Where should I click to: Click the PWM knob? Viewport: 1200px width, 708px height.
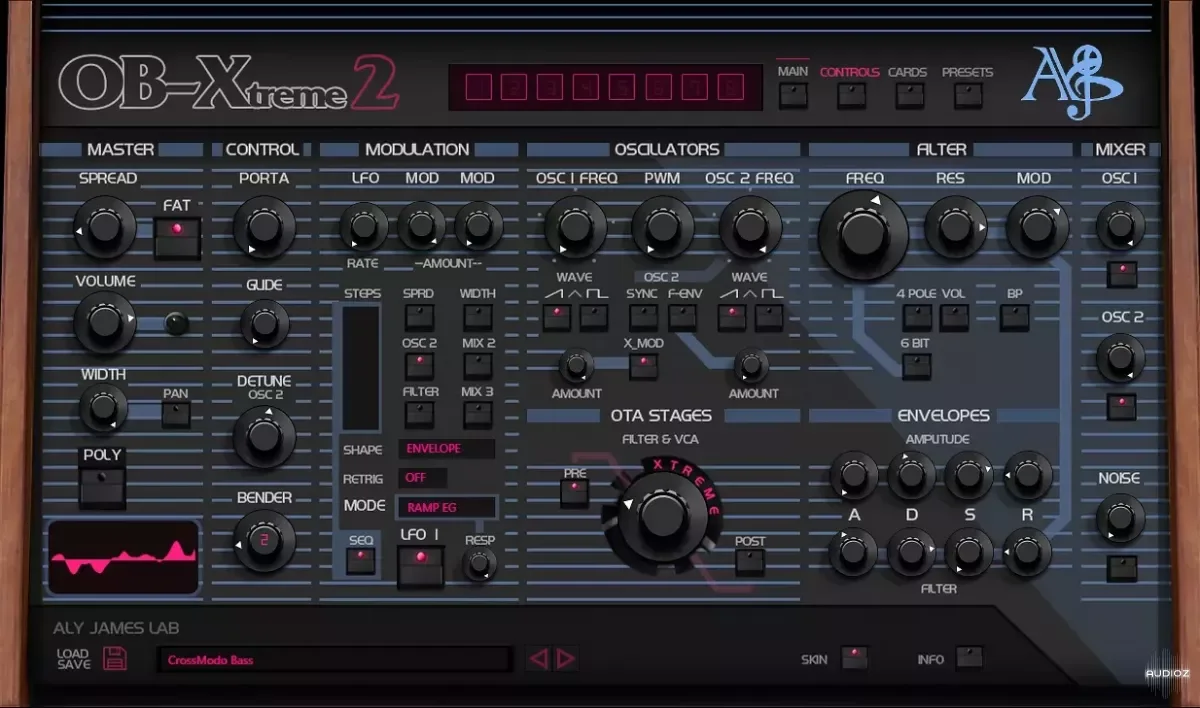click(663, 227)
